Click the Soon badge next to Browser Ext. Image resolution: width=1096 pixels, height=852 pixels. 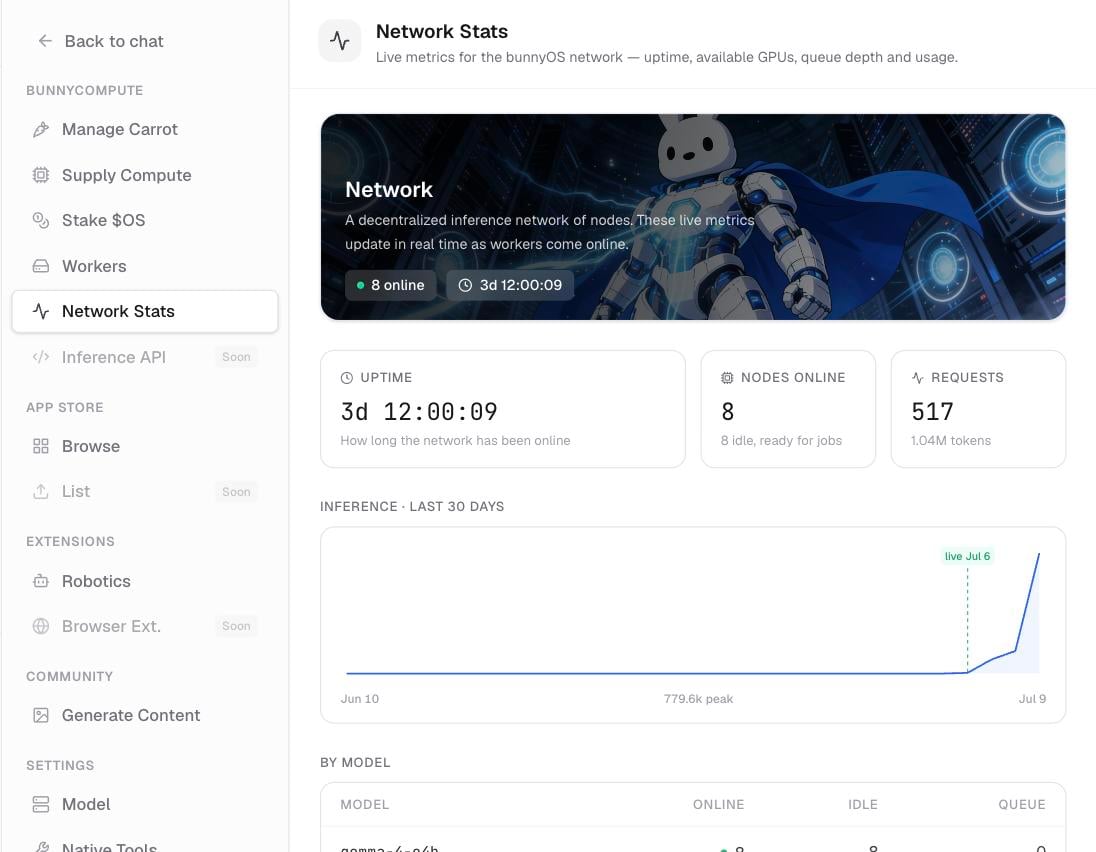(x=236, y=626)
